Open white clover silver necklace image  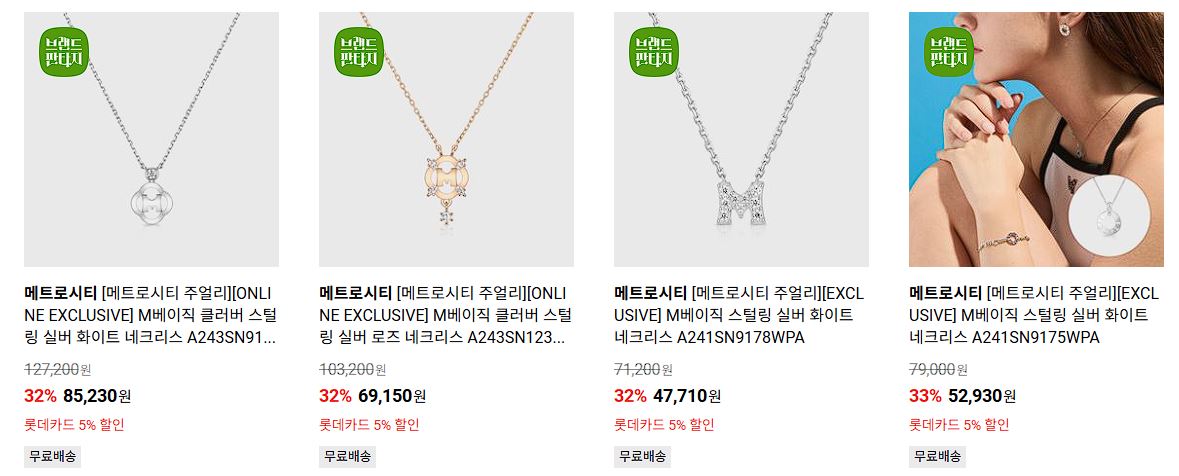tap(151, 139)
